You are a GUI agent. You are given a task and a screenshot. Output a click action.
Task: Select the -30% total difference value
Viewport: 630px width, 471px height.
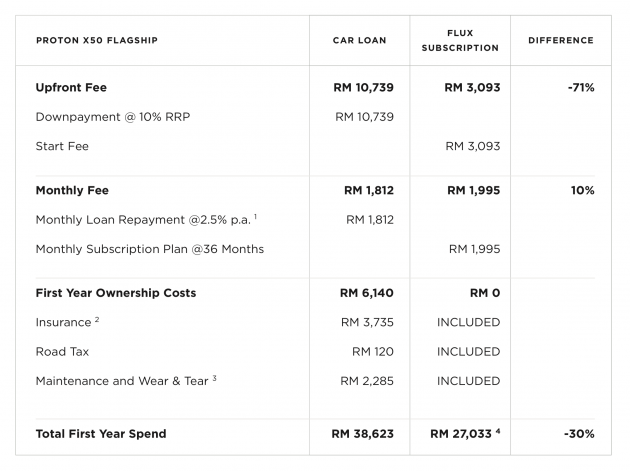click(x=579, y=434)
